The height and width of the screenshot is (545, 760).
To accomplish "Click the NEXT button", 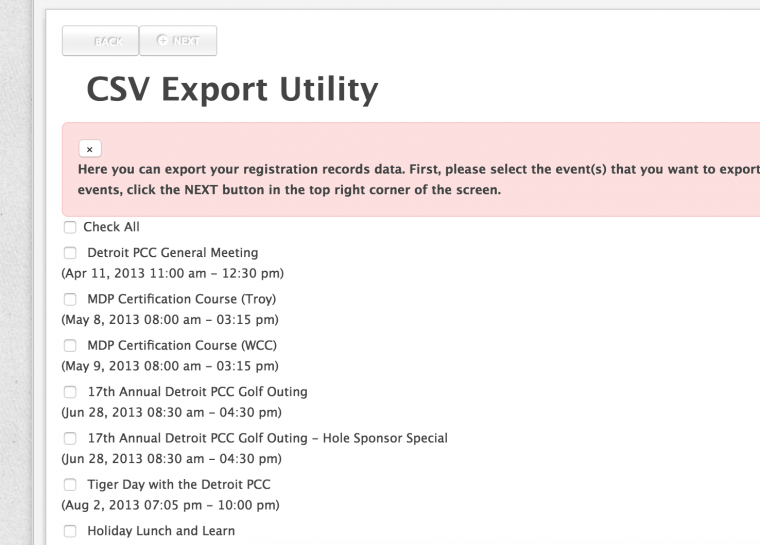I will [178, 41].
